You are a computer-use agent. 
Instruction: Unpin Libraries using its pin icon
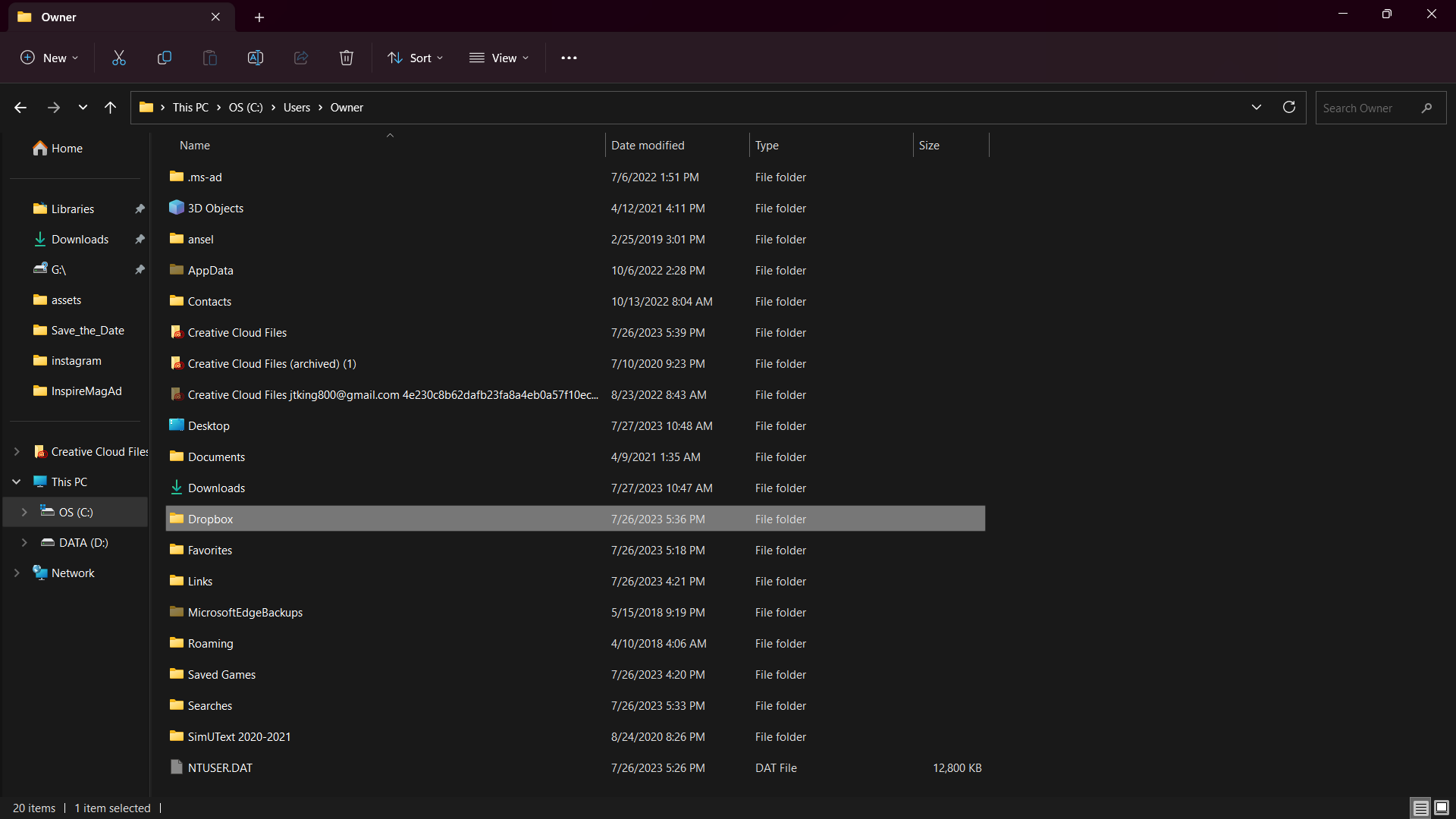point(140,209)
